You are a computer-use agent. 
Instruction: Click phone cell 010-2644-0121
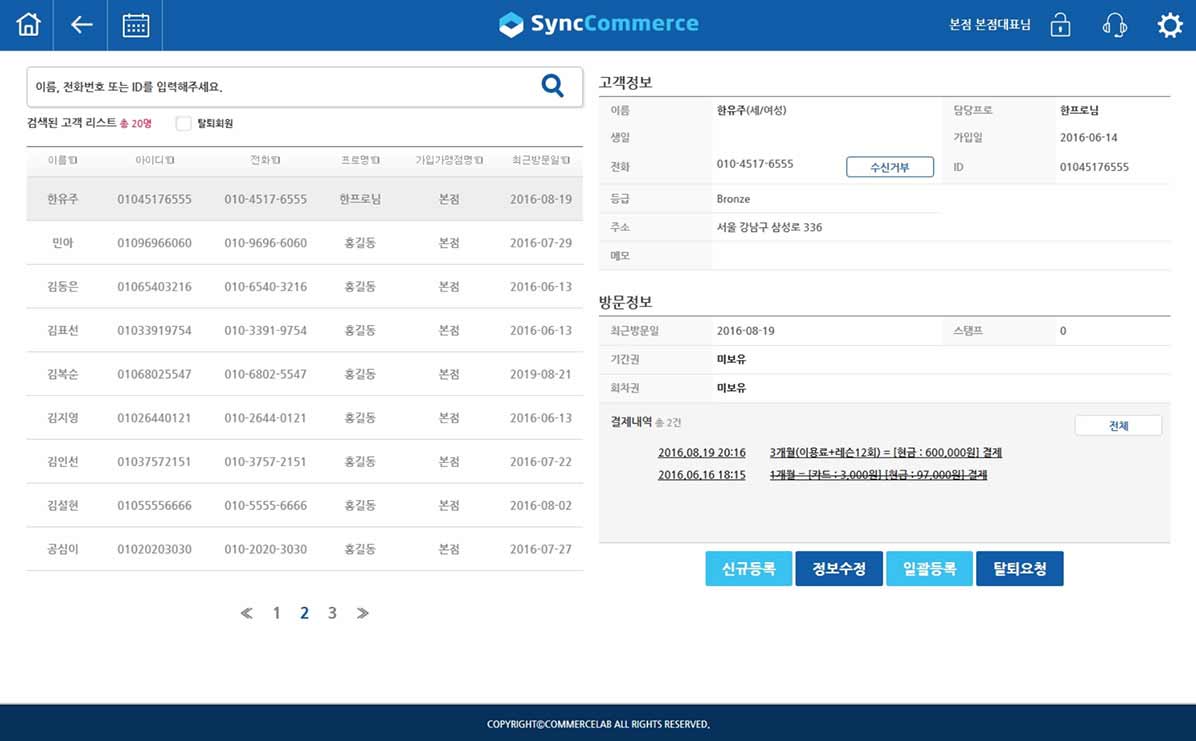(x=265, y=418)
